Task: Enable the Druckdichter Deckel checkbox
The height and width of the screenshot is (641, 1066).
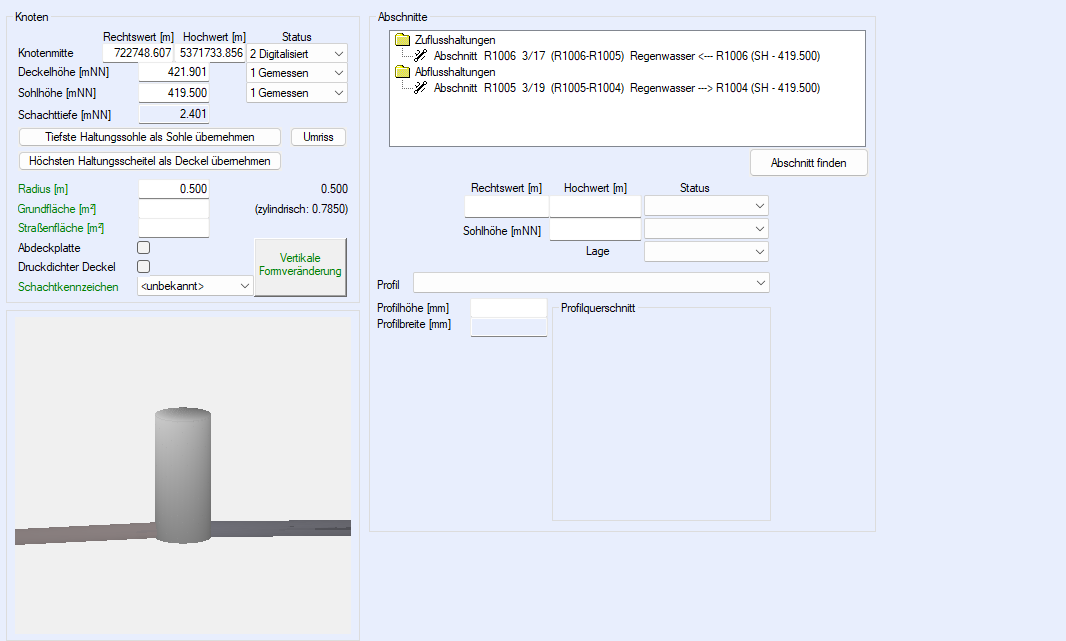Action: click(144, 267)
